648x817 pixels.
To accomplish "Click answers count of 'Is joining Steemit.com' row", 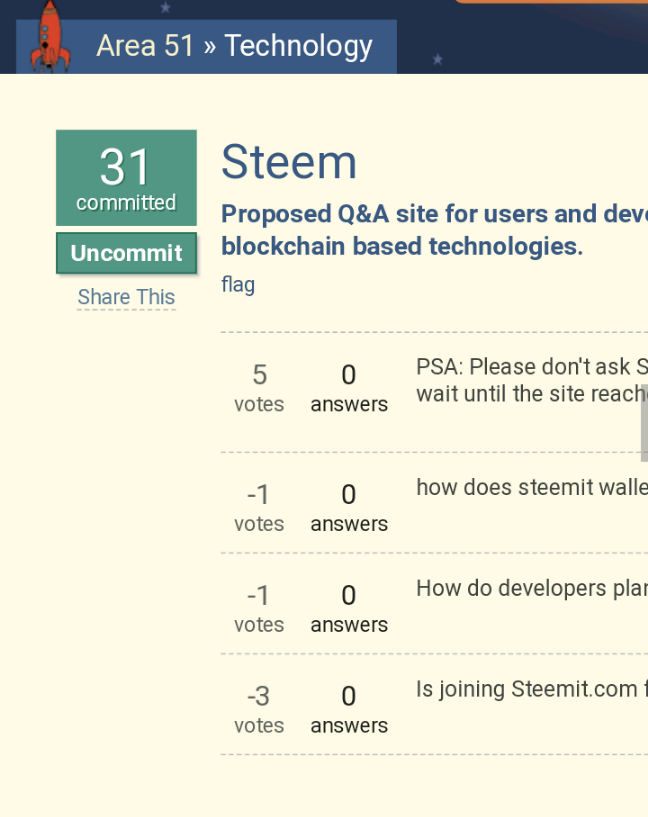I will (349, 709).
